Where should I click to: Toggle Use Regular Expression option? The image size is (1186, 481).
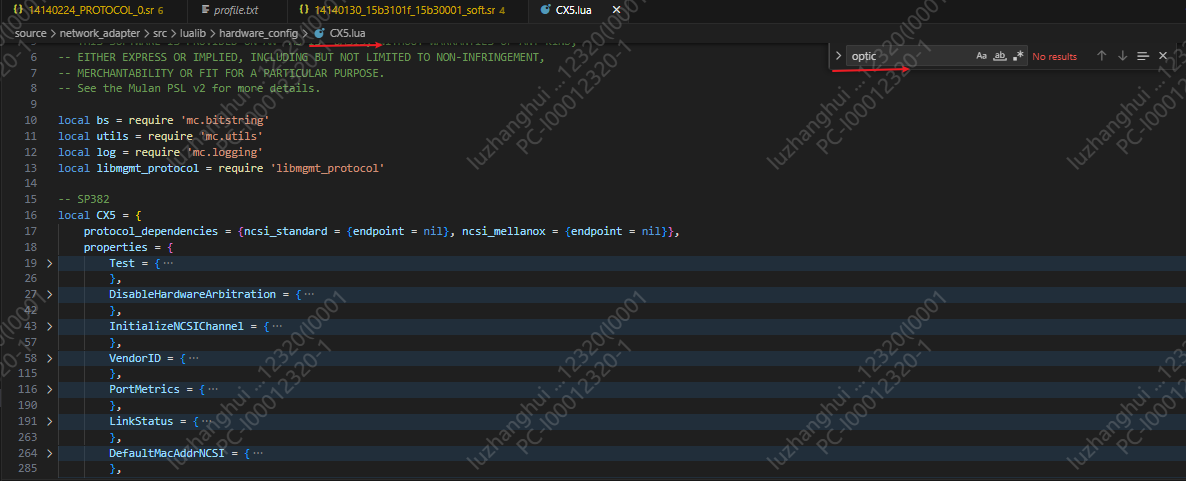[x=1018, y=56]
